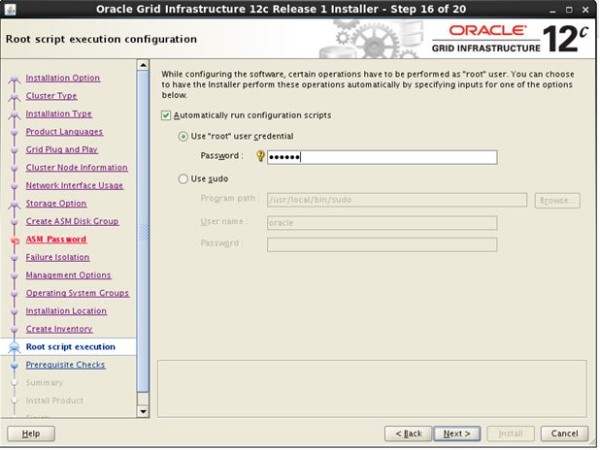600x450 pixels.
Task: Uncheck Automatically run configuration scripts
Action: 166,116
